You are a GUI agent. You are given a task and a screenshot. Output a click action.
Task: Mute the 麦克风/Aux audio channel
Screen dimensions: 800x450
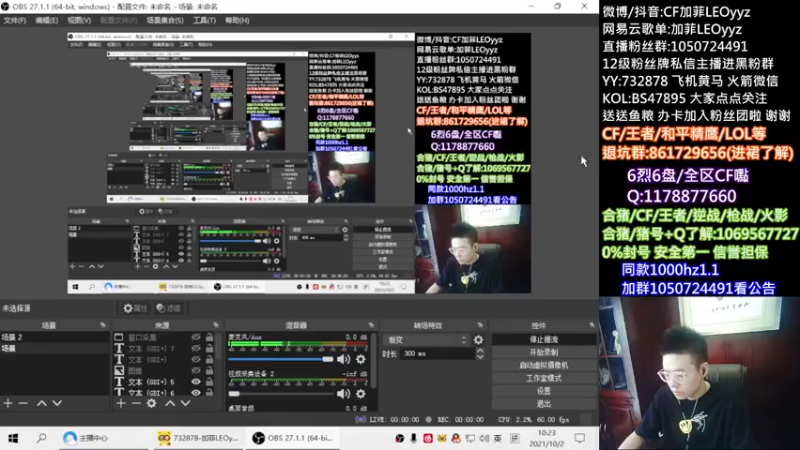click(x=343, y=359)
